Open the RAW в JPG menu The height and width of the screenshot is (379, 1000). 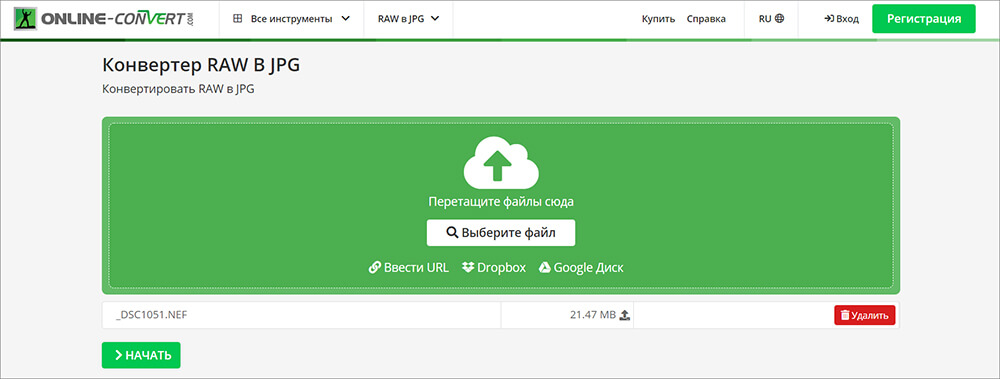[408, 19]
